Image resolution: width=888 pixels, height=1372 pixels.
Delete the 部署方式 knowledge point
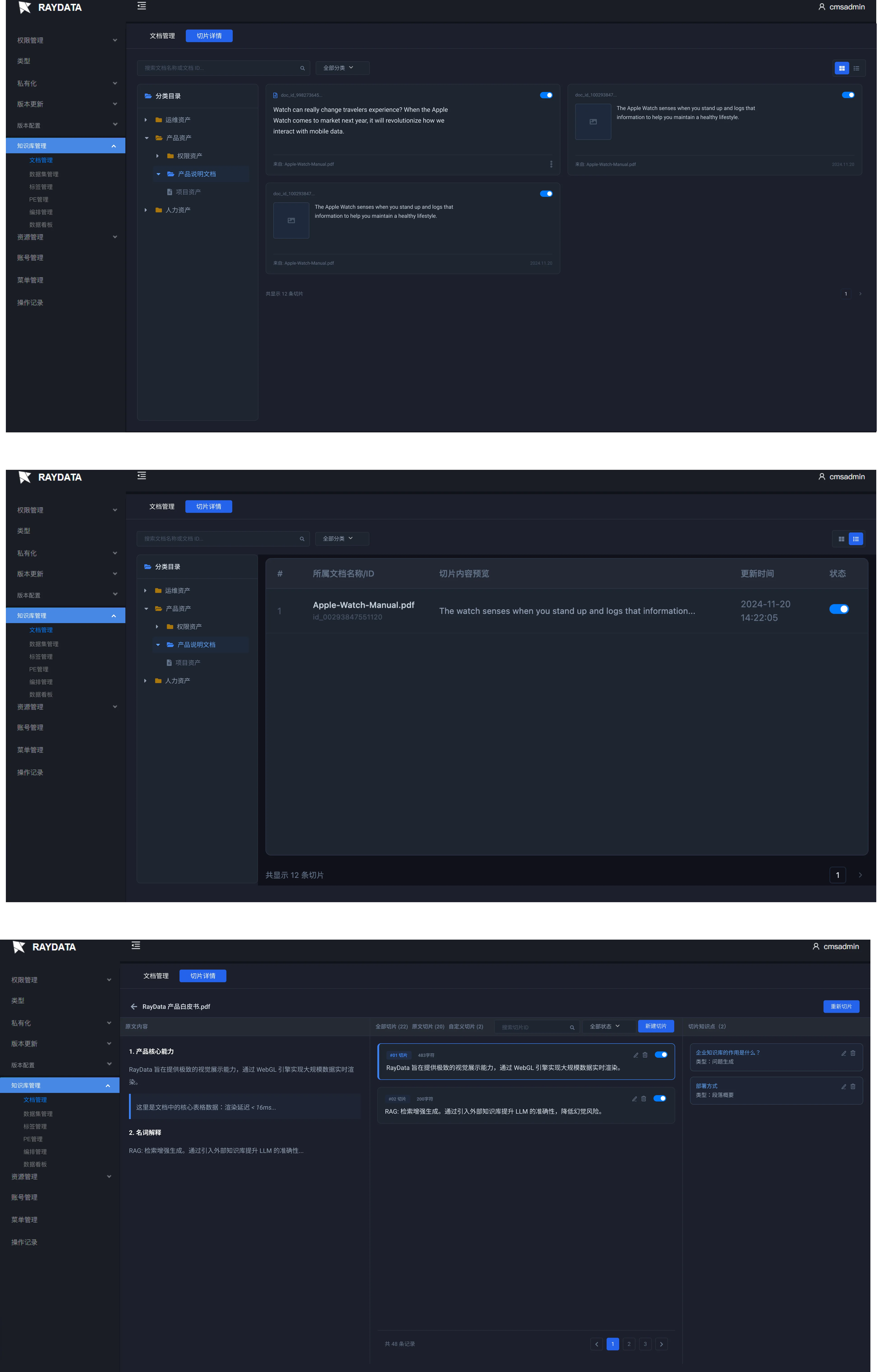tap(853, 1087)
